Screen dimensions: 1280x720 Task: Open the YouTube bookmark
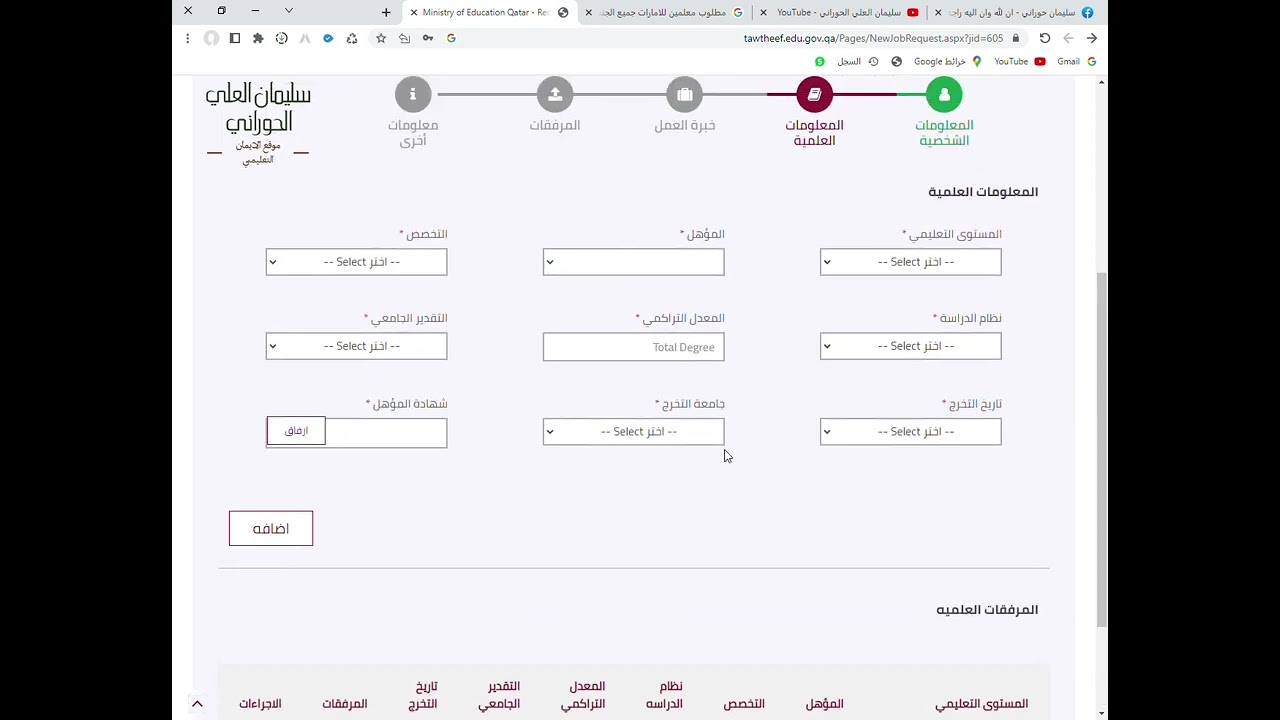point(1019,61)
